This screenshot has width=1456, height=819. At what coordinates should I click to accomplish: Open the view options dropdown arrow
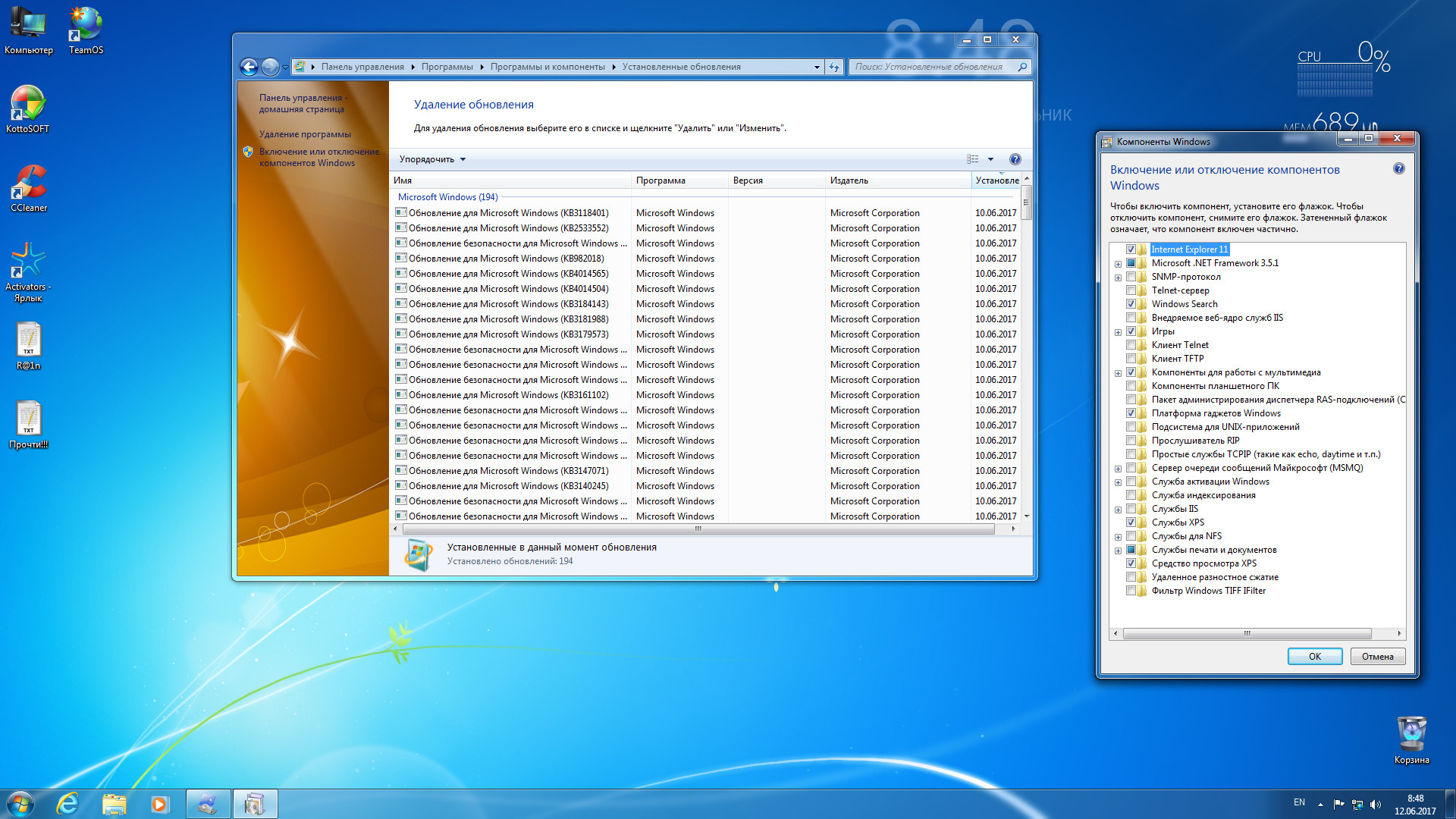pos(990,159)
